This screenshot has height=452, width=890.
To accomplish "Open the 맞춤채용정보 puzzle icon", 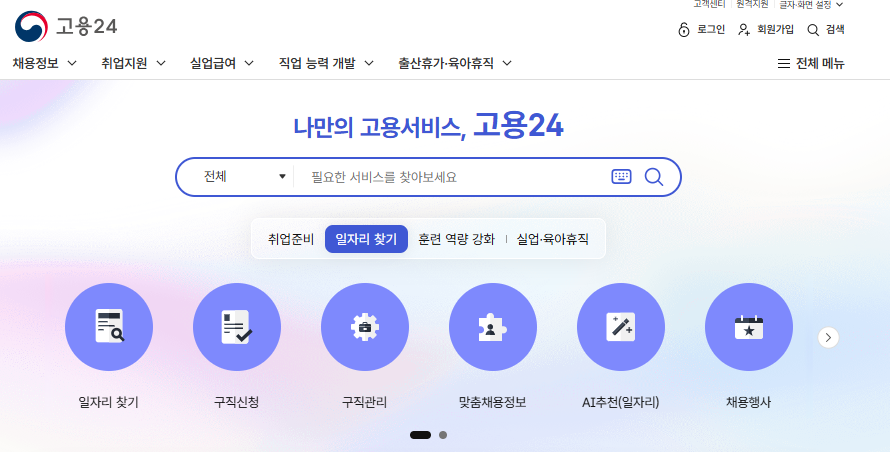I will pos(492,327).
